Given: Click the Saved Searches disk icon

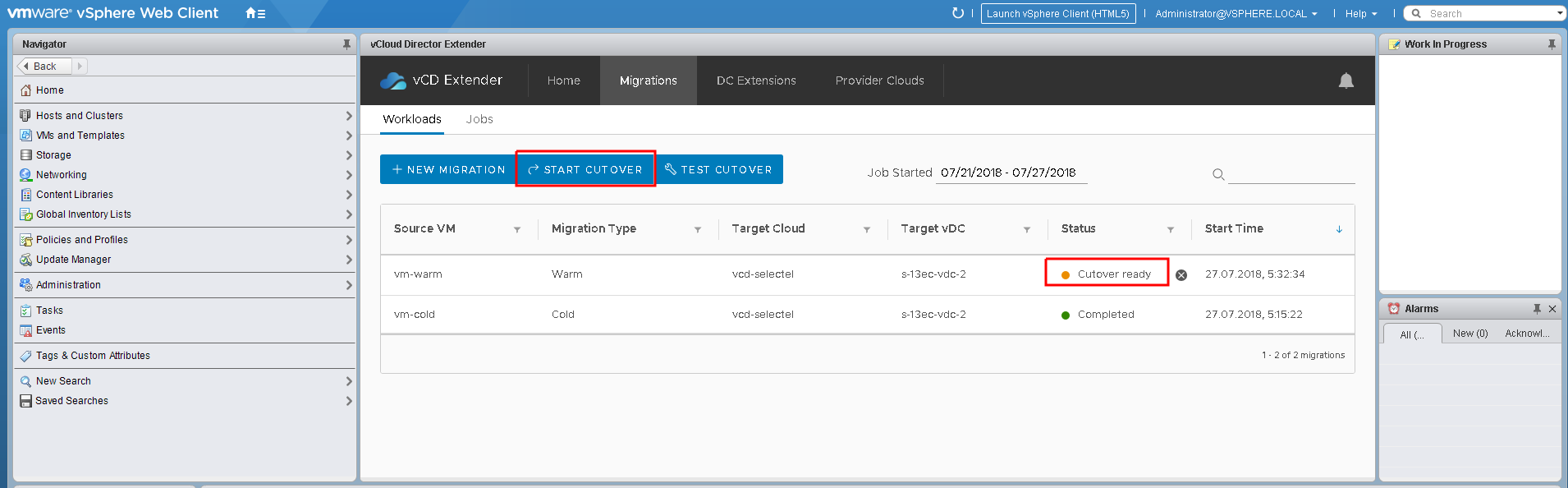Looking at the screenshot, I should click(25, 401).
